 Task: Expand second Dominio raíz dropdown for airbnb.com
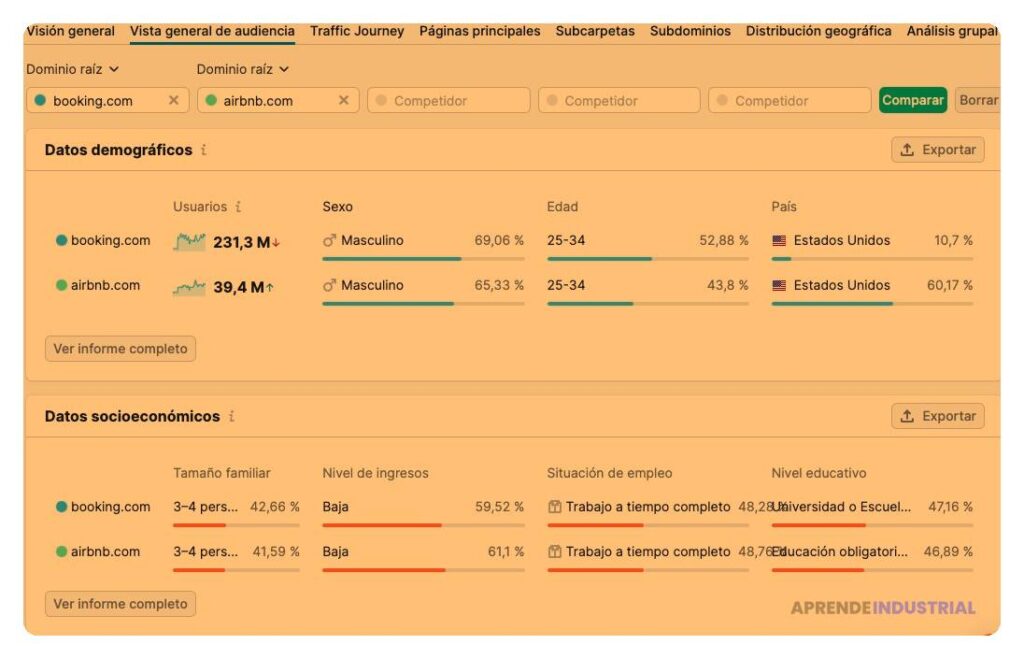click(x=243, y=69)
